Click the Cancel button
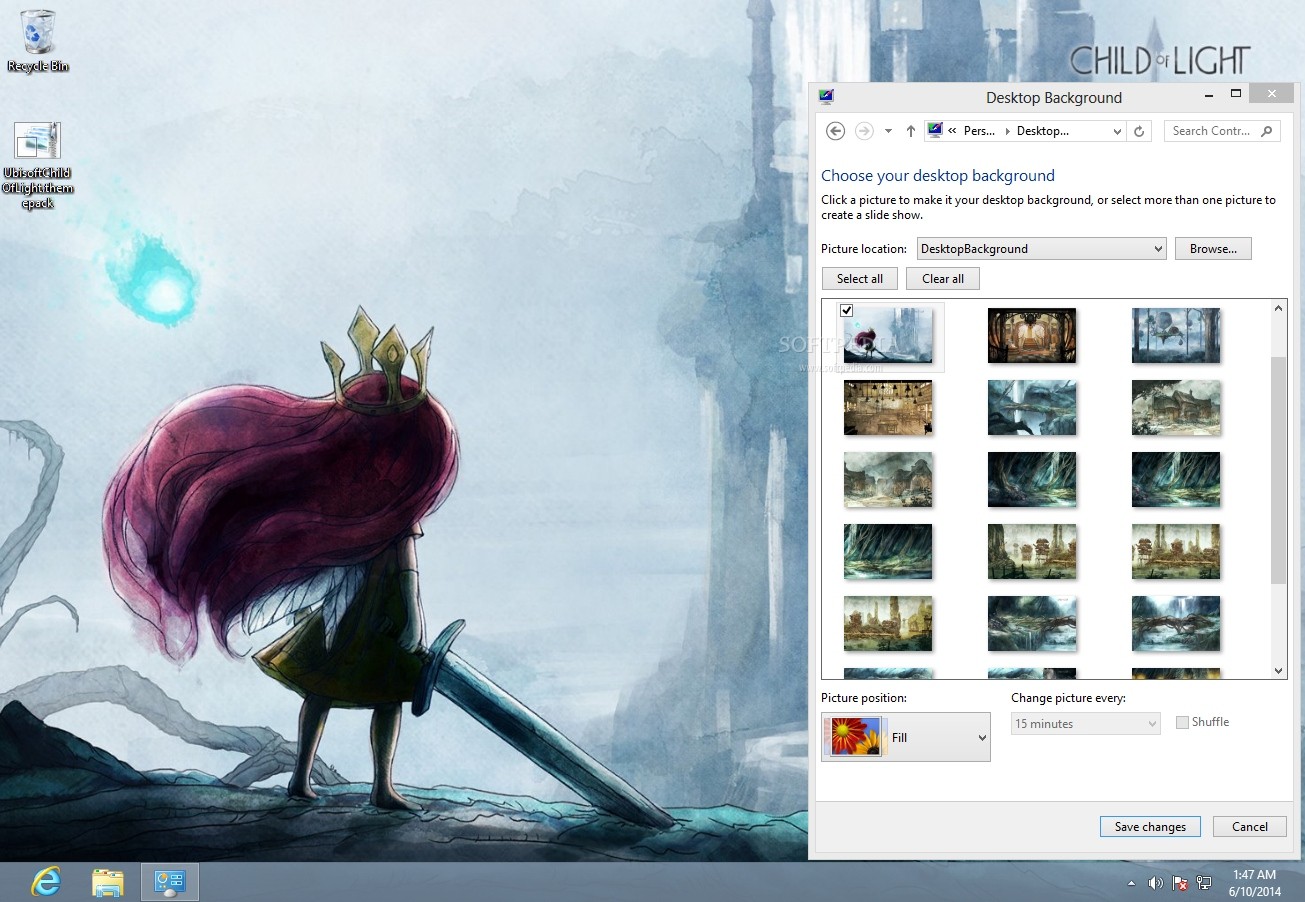1305x902 pixels. point(1250,827)
